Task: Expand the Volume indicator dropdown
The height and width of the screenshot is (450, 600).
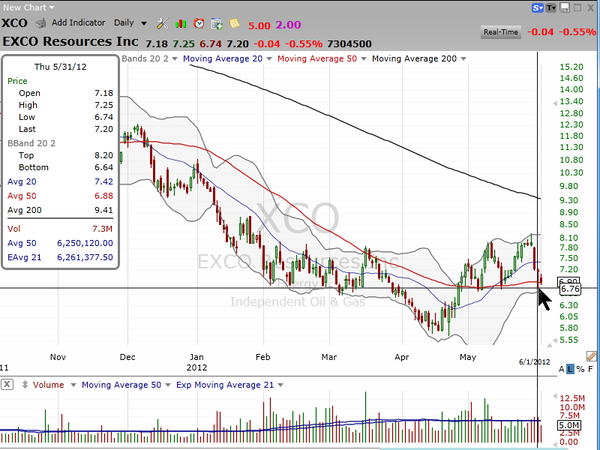Action: tap(73, 385)
